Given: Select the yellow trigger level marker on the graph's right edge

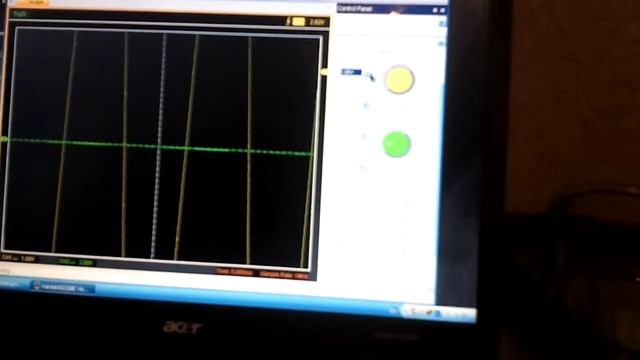Looking at the screenshot, I should [324, 72].
